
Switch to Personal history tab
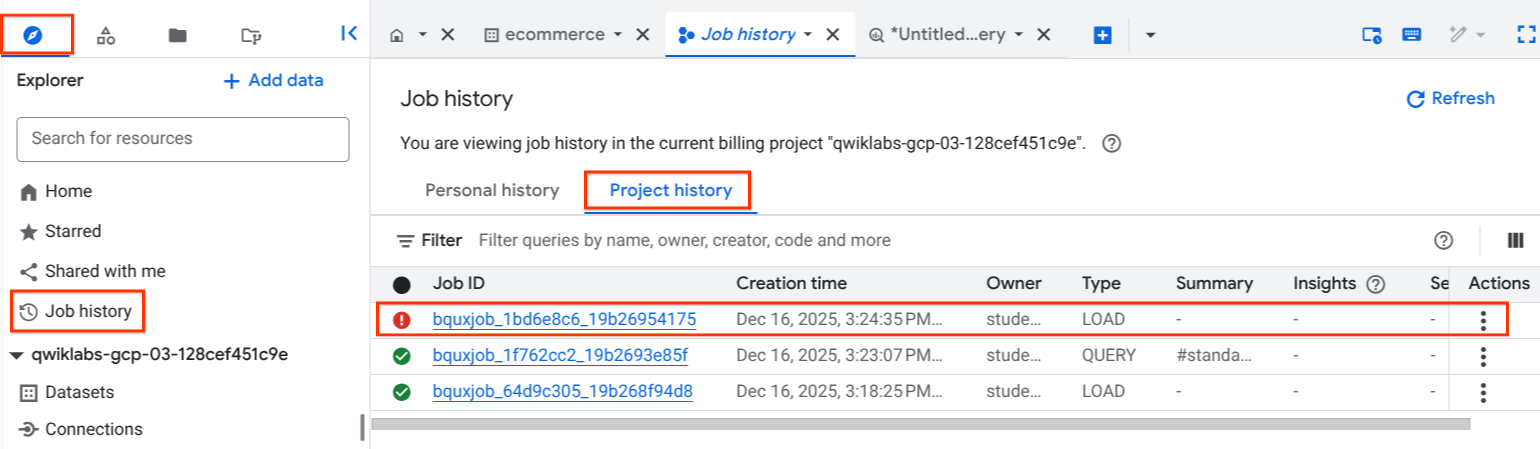coord(492,190)
